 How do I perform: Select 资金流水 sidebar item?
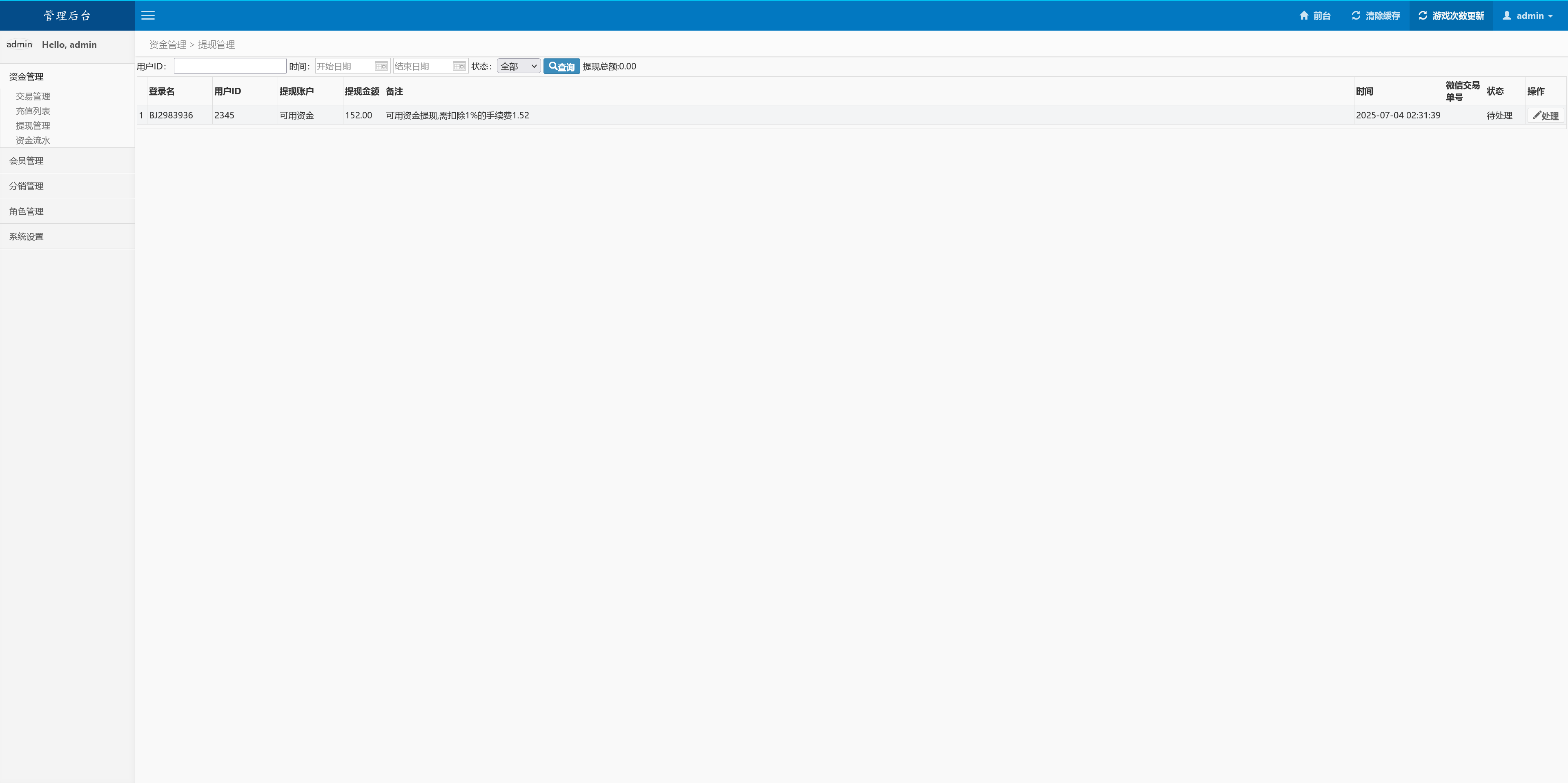(x=33, y=140)
